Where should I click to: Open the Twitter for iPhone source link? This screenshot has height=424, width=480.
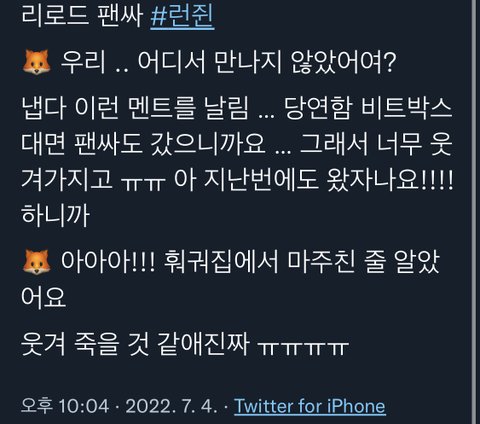[x=310, y=406]
